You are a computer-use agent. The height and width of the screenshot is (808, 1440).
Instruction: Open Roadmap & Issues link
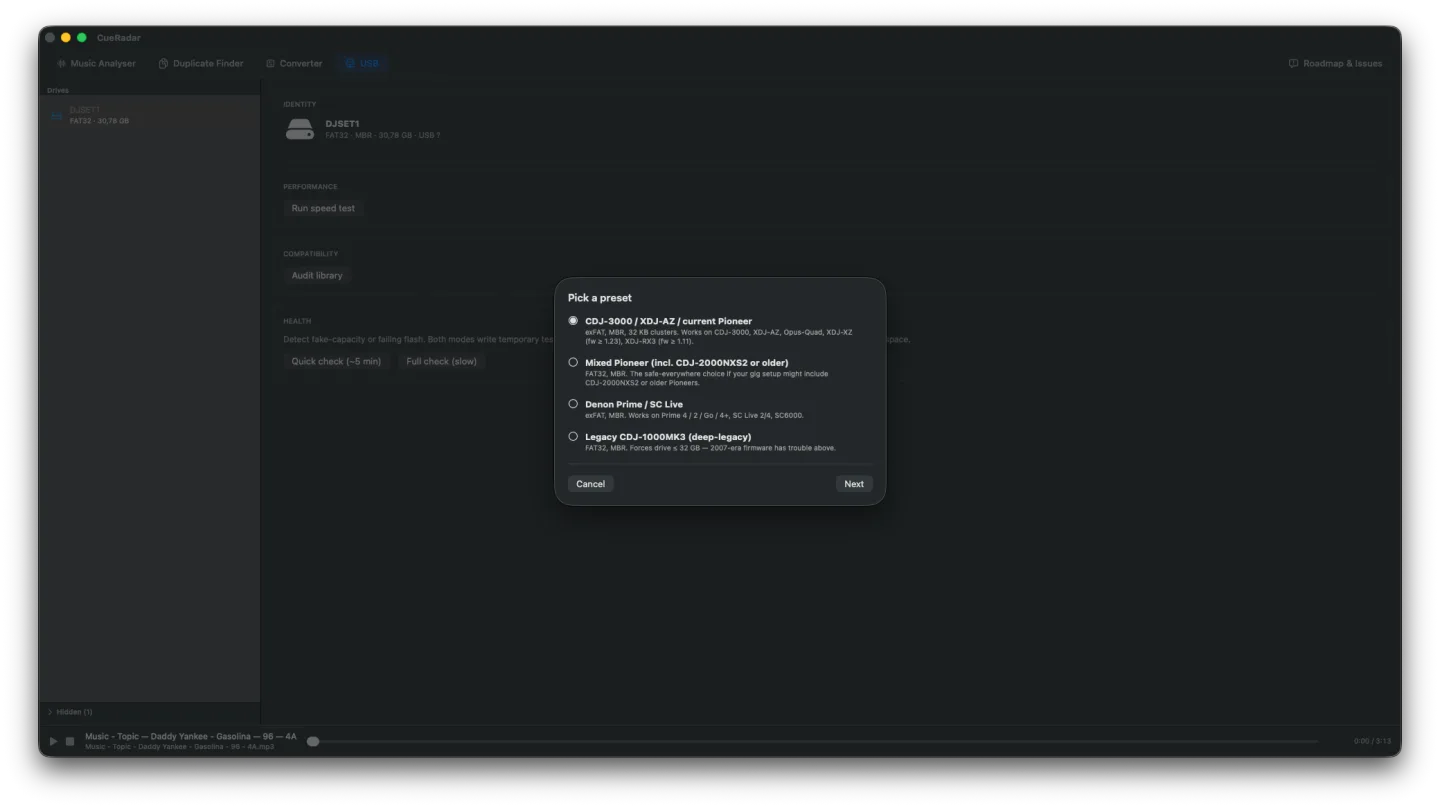click(1336, 63)
